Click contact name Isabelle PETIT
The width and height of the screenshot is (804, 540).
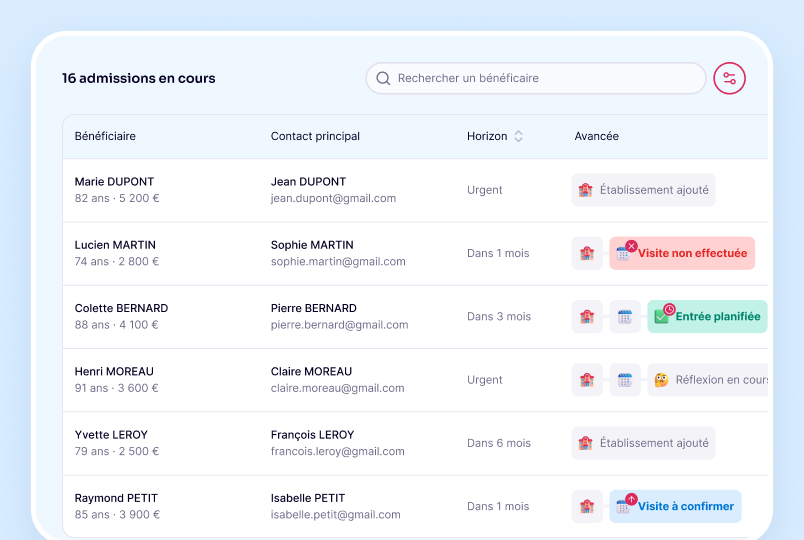click(308, 498)
